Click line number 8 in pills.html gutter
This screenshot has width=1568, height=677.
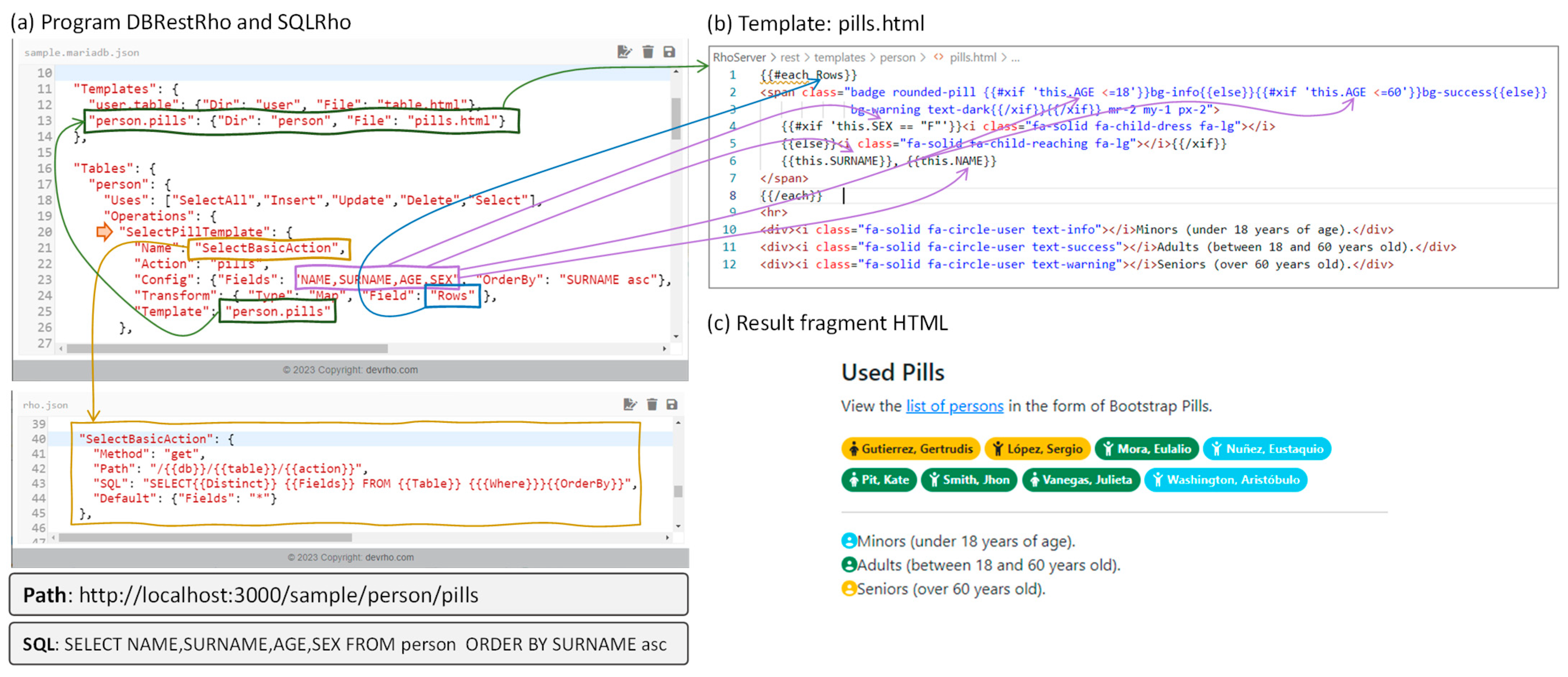(733, 195)
